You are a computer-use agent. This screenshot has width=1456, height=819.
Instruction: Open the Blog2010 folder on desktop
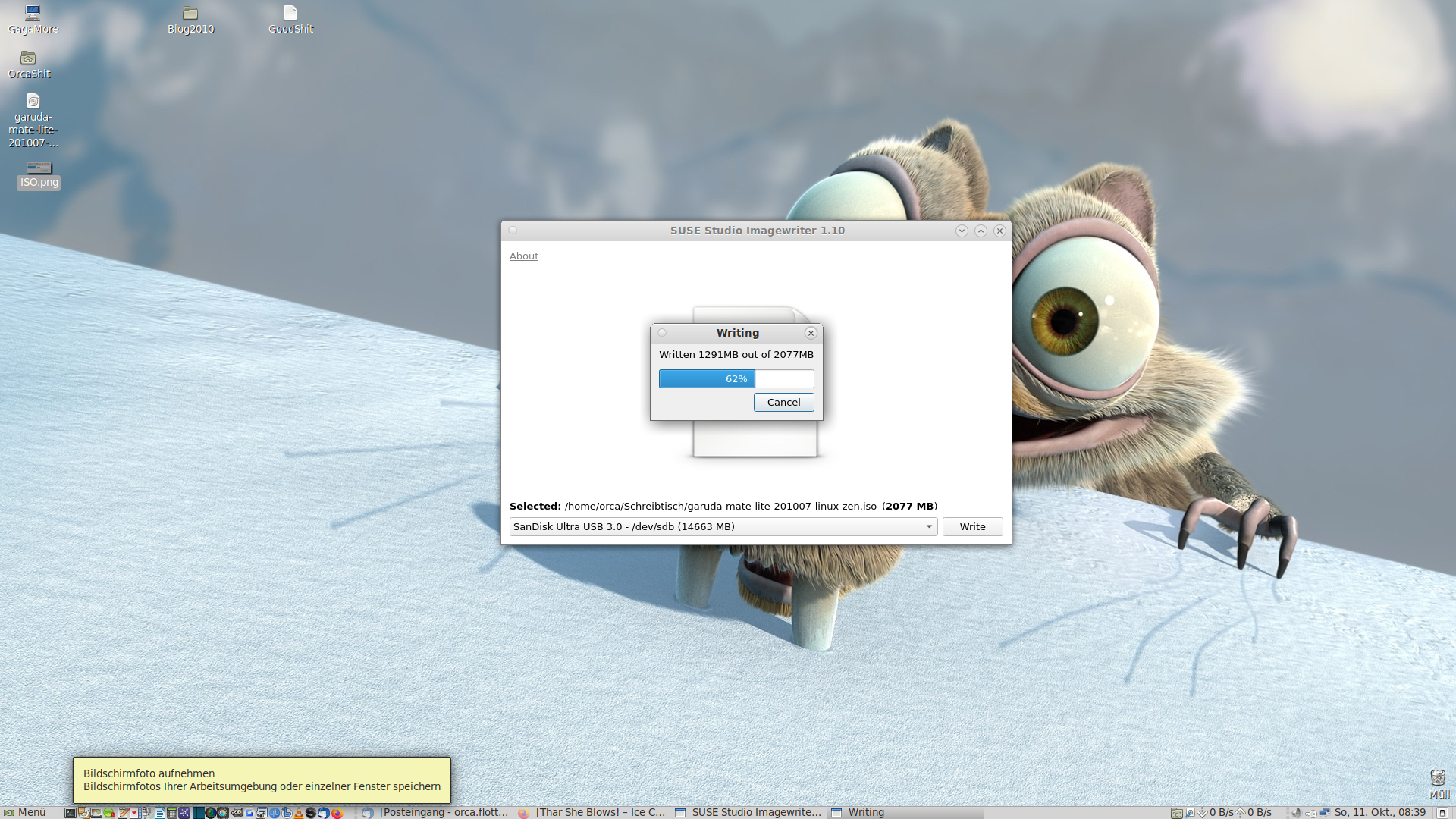coord(190,20)
